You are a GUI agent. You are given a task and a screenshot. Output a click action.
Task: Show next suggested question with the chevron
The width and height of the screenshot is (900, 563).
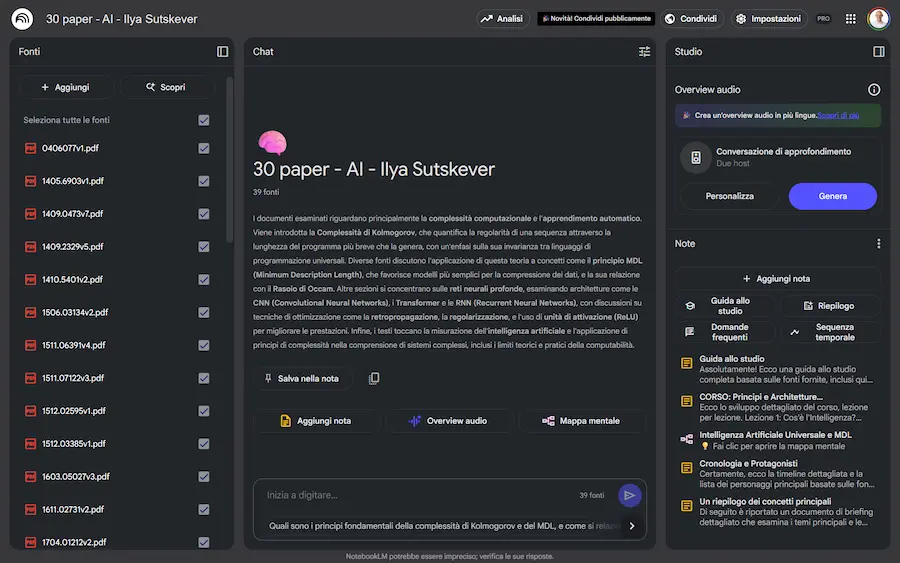coord(632,526)
